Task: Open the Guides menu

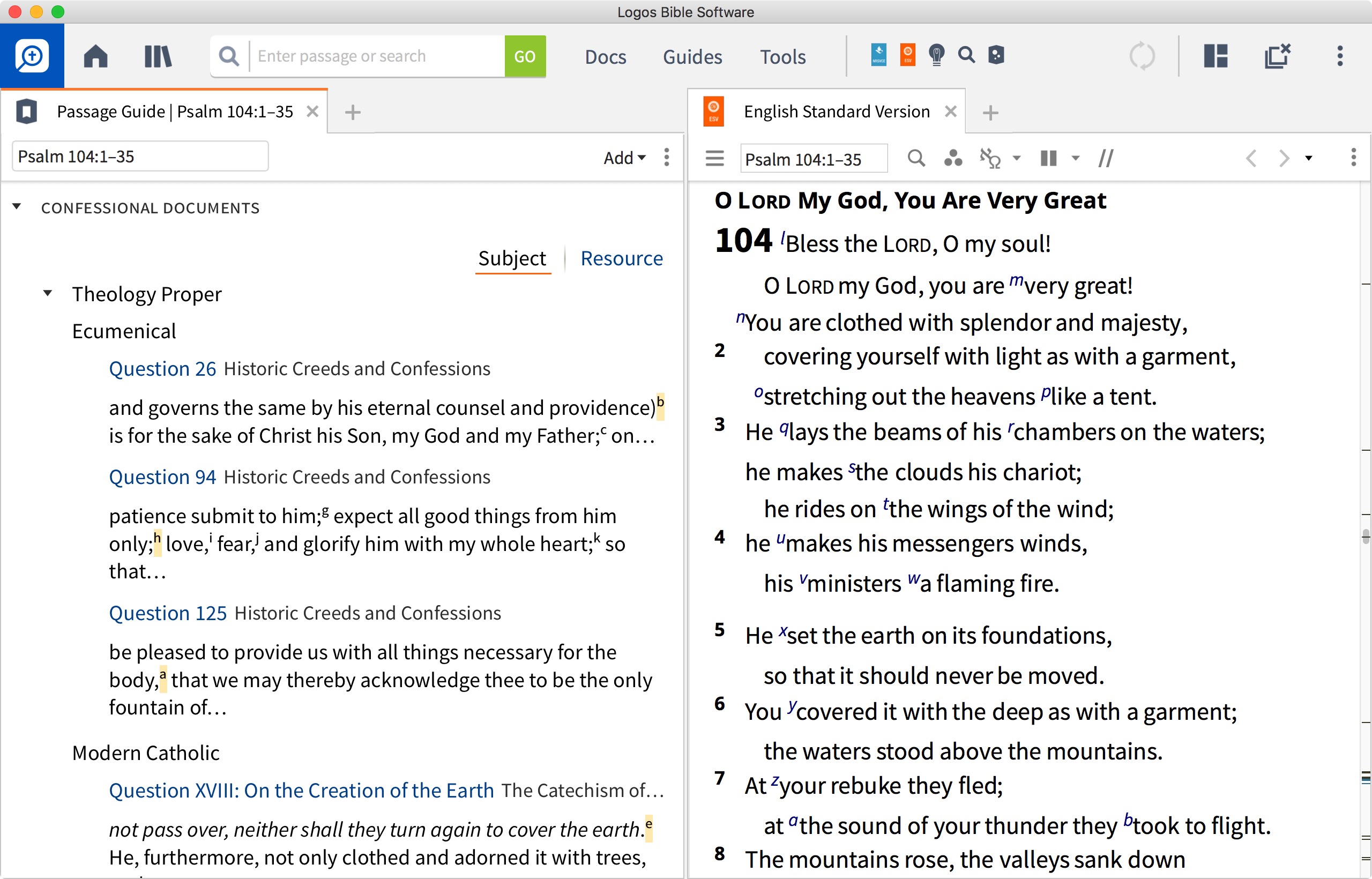Action: pyautogui.click(x=692, y=56)
